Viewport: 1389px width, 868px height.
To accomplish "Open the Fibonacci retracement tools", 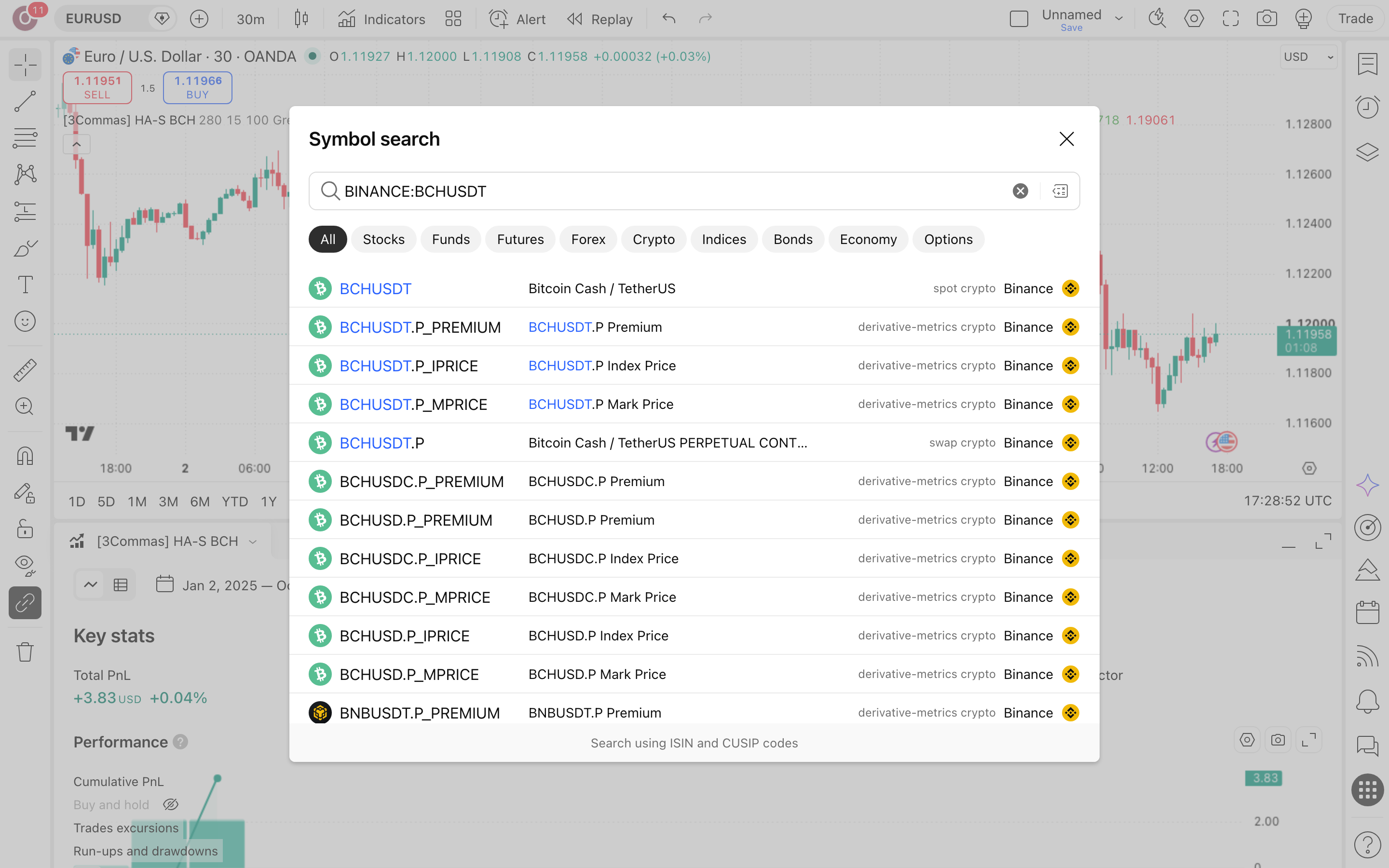I will [x=25, y=138].
